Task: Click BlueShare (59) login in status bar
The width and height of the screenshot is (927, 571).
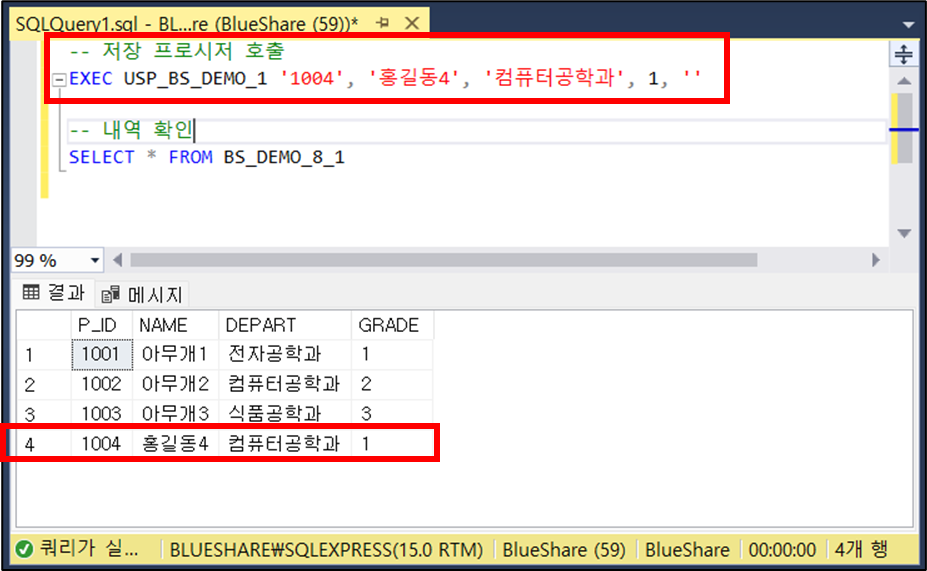Action: (x=564, y=550)
